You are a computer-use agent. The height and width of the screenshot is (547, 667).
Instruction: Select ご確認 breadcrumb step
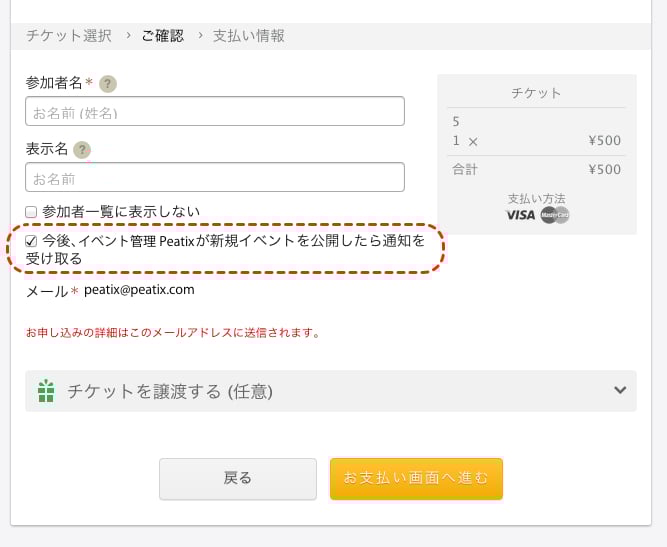pyautogui.click(x=162, y=36)
